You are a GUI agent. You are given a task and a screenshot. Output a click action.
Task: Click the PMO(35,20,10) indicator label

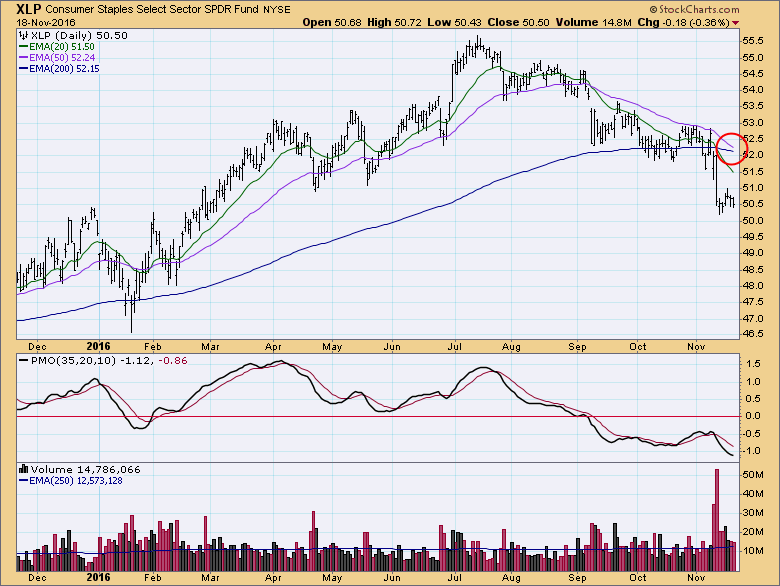(74, 360)
